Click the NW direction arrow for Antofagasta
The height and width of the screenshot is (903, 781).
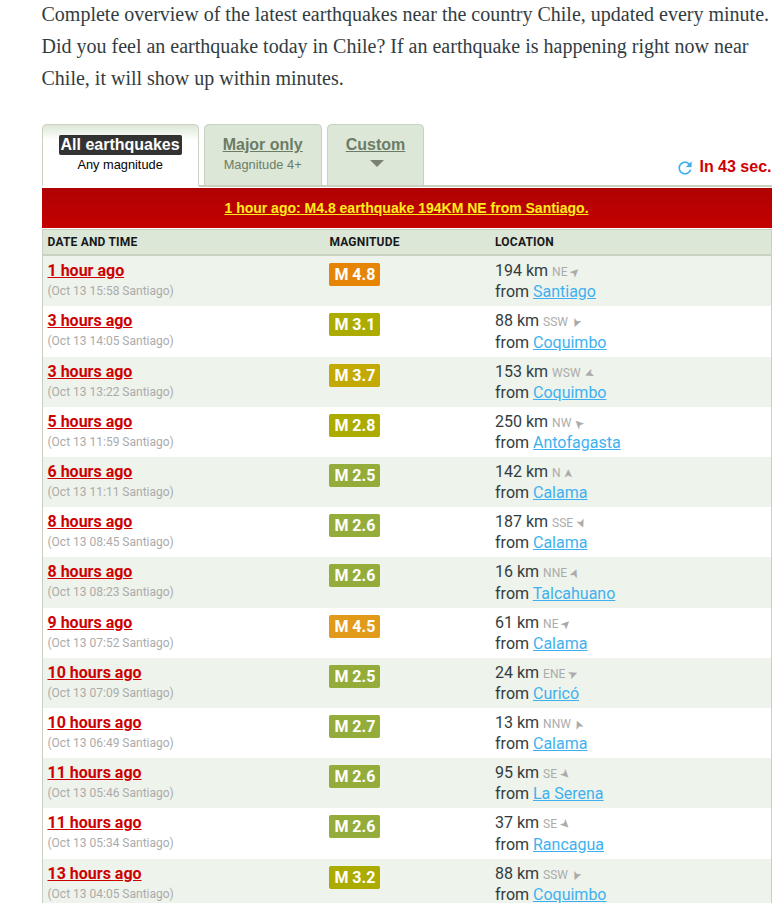pos(579,423)
